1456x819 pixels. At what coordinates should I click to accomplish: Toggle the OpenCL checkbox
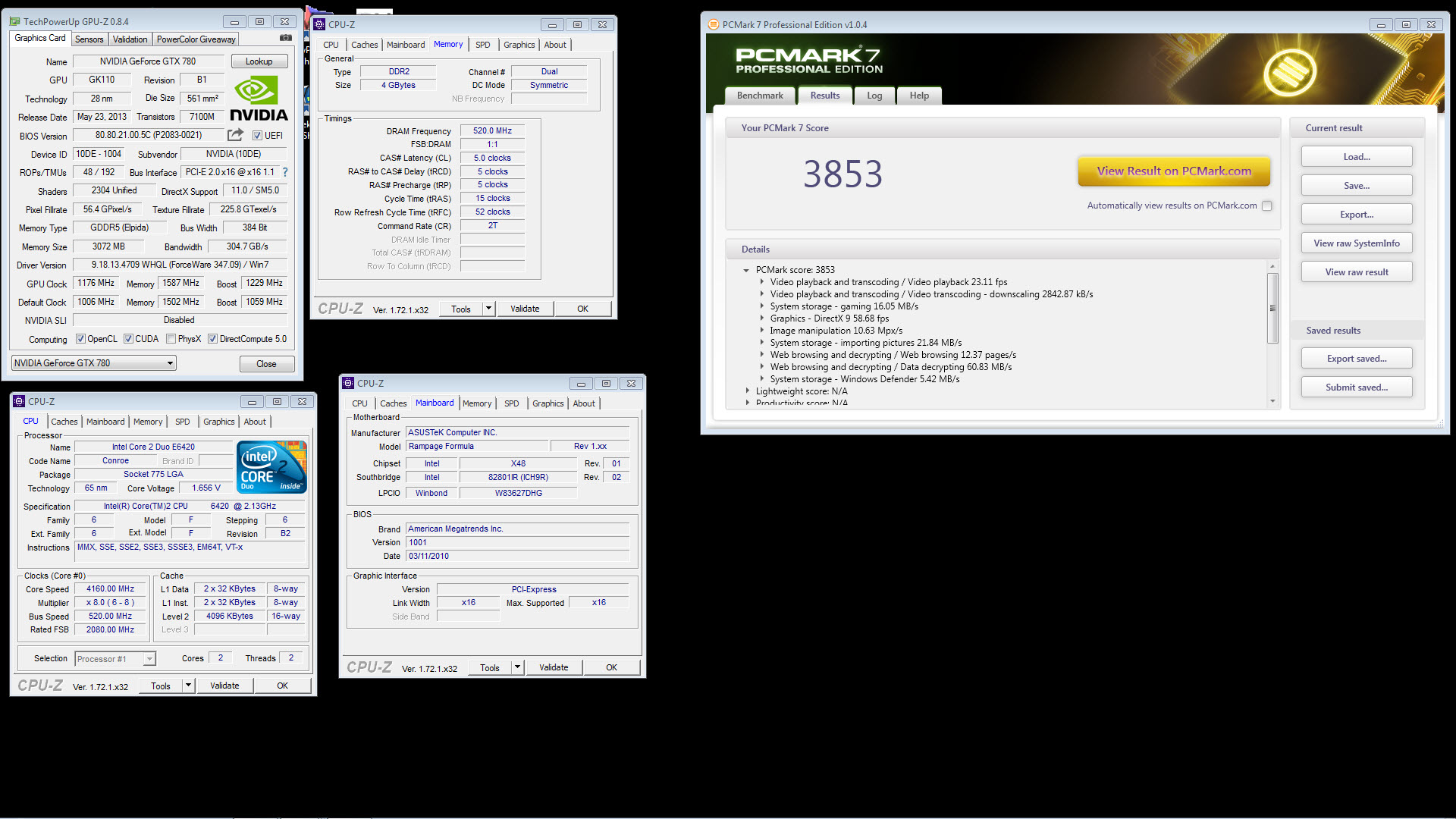pos(80,339)
